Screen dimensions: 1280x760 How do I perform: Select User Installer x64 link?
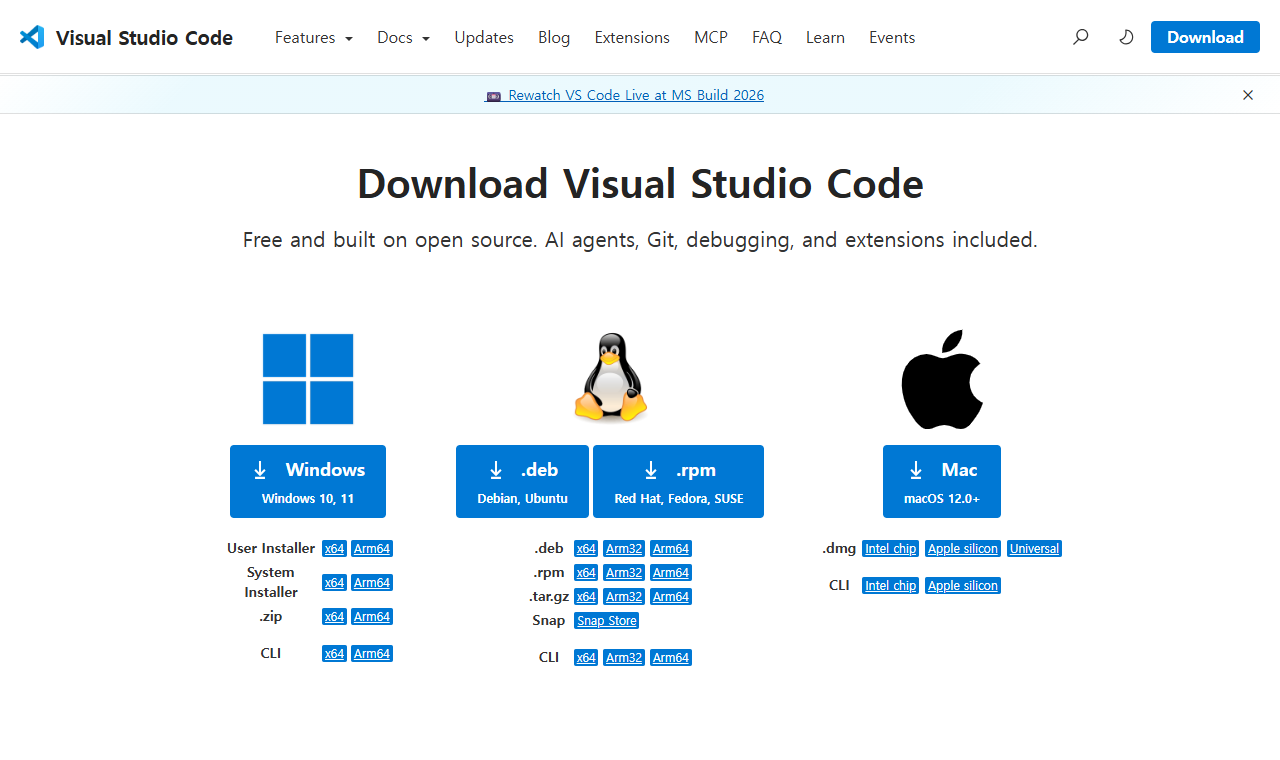point(334,549)
